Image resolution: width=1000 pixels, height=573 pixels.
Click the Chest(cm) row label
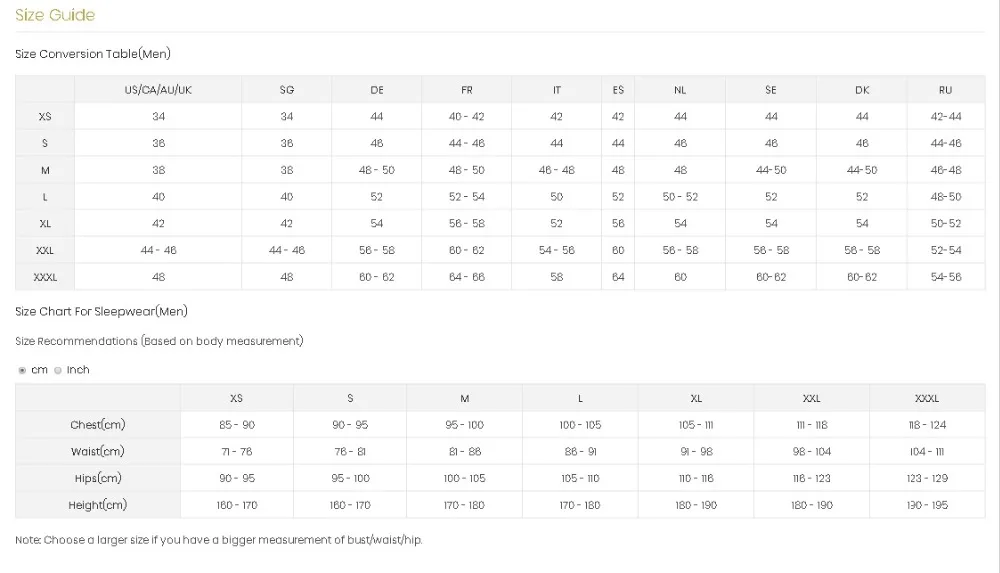pyautogui.click(x=98, y=425)
